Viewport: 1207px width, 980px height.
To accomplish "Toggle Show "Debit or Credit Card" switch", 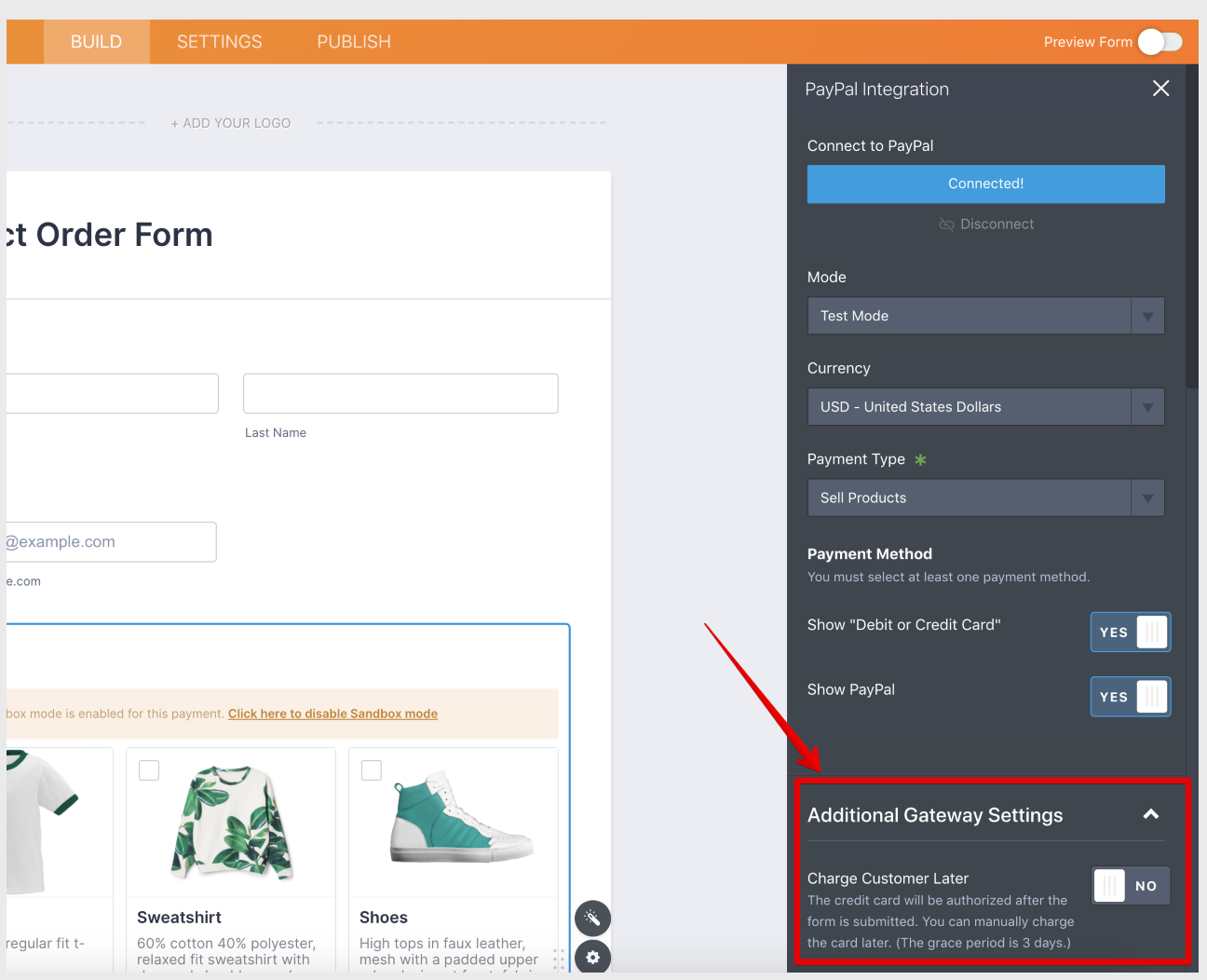I will tap(1130, 633).
